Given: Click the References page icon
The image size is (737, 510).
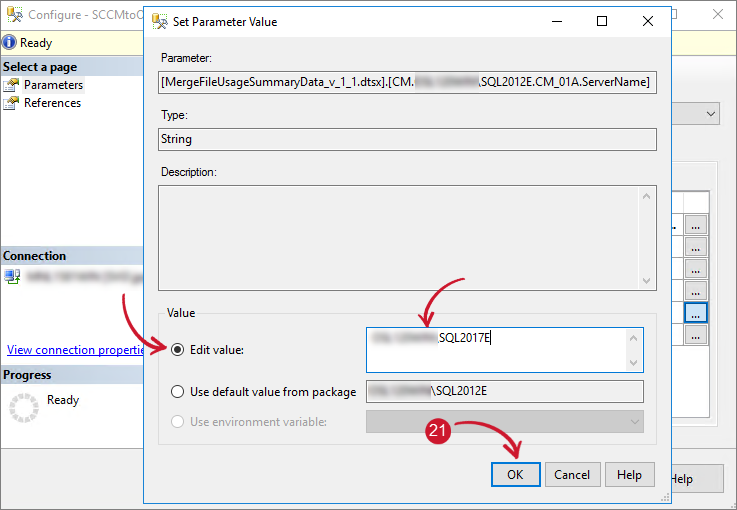Looking at the screenshot, I should click(11, 103).
